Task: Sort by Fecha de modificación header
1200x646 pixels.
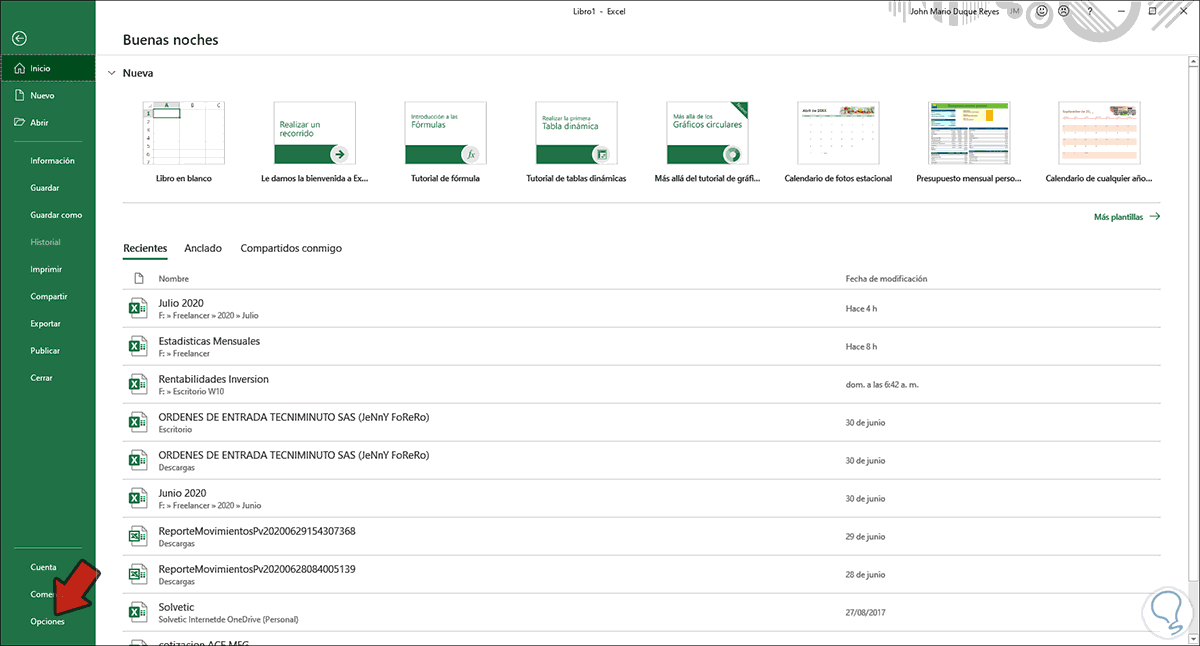Action: click(887, 279)
